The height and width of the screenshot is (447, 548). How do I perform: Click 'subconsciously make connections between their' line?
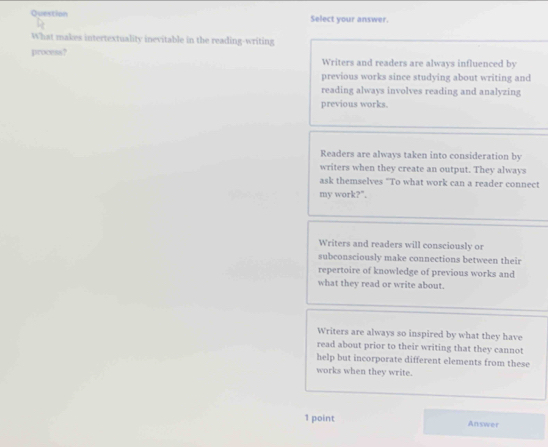point(420,259)
